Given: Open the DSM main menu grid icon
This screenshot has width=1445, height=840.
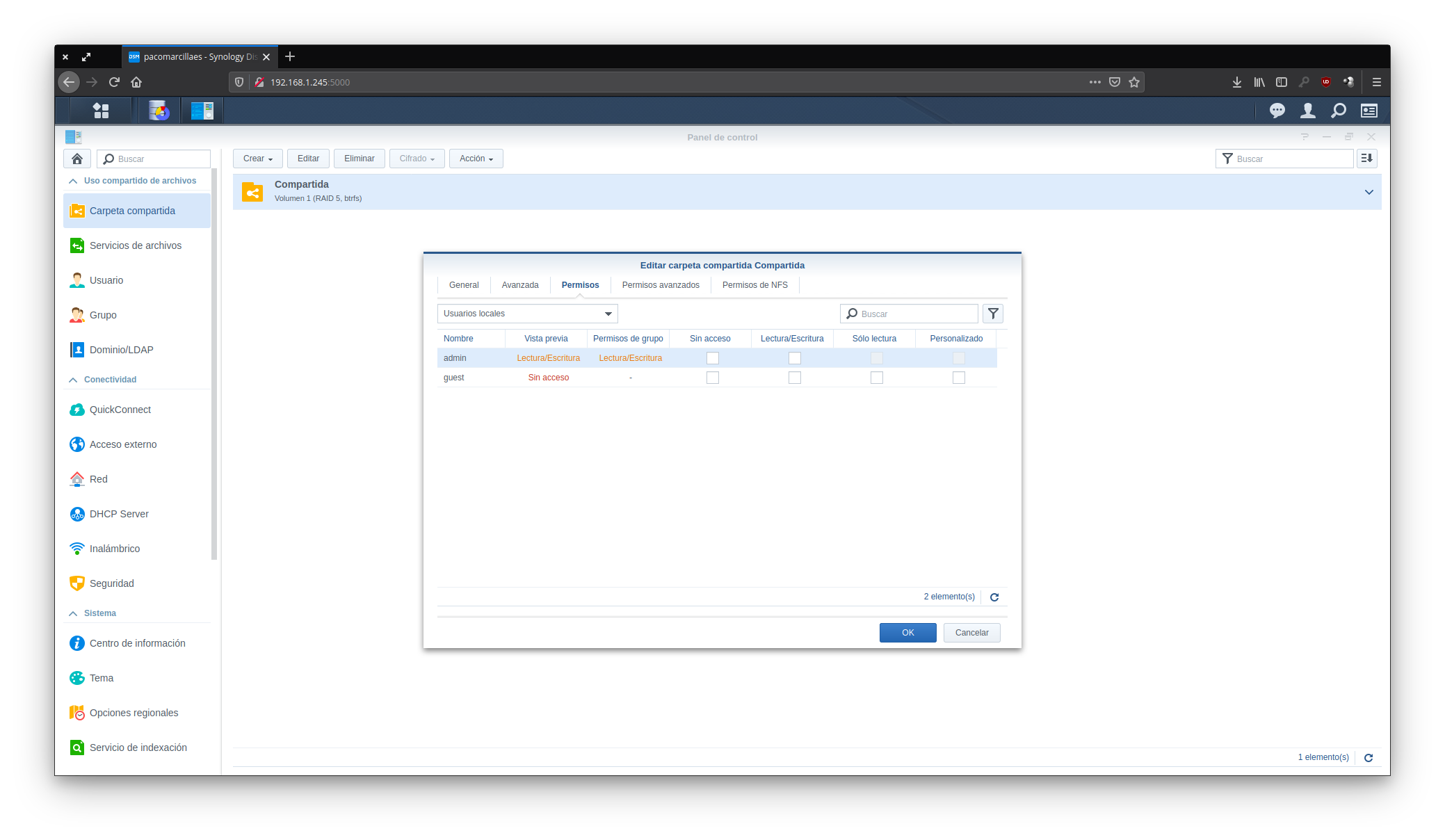Looking at the screenshot, I should (101, 111).
